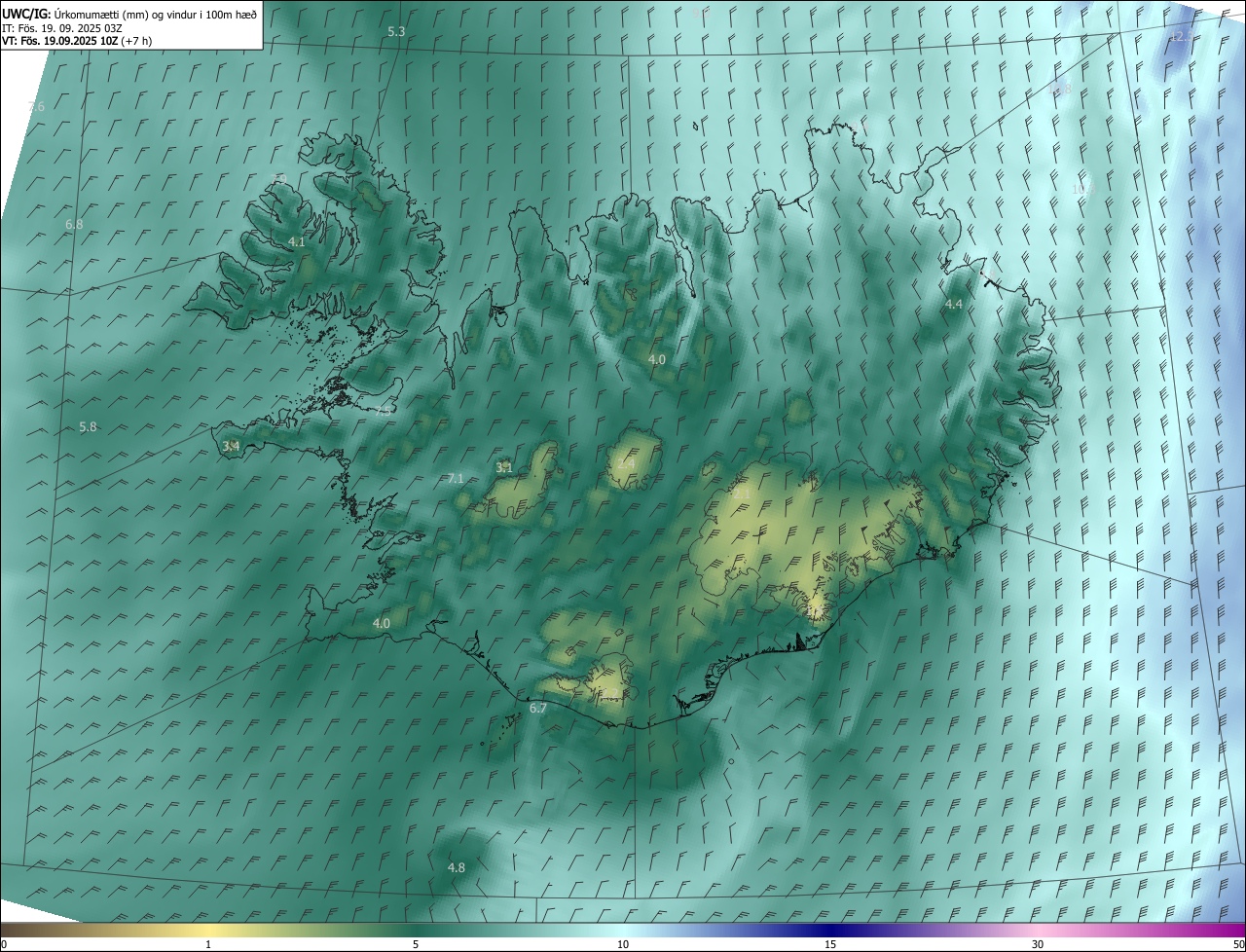Click the 5 tick on the color scale
The image size is (1246, 952).
click(416, 945)
